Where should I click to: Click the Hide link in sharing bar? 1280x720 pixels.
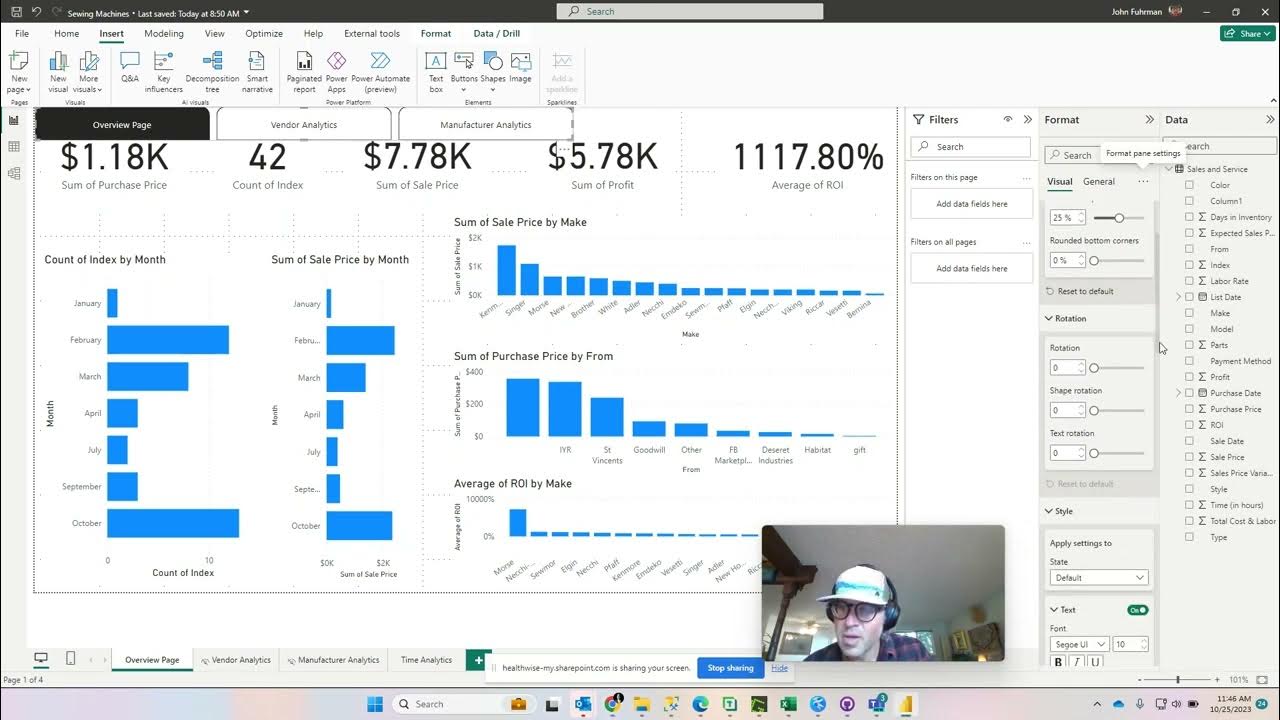[779, 668]
